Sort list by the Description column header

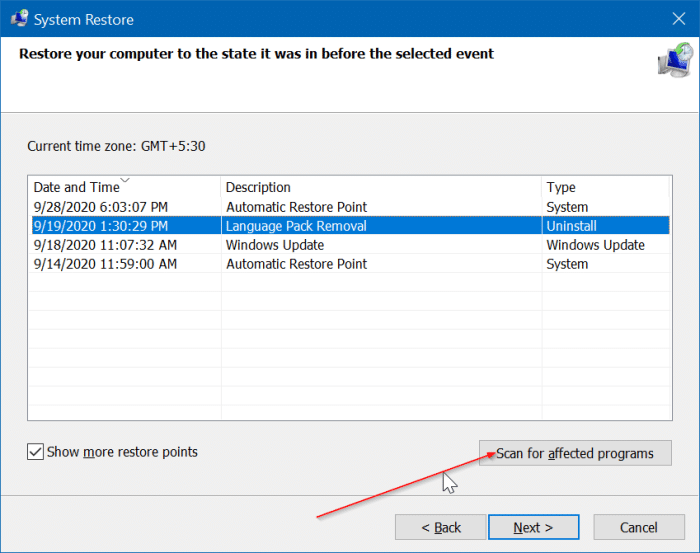coord(381,187)
